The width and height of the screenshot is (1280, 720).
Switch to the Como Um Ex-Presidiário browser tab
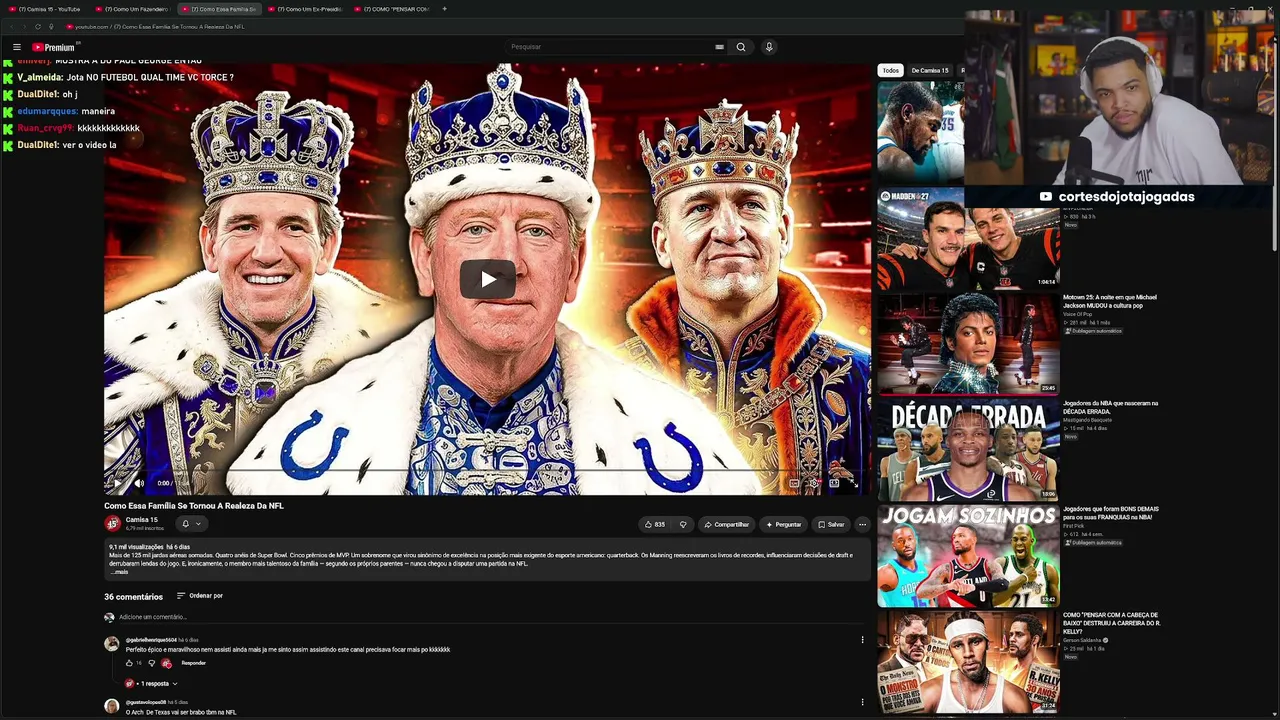(x=305, y=9)
